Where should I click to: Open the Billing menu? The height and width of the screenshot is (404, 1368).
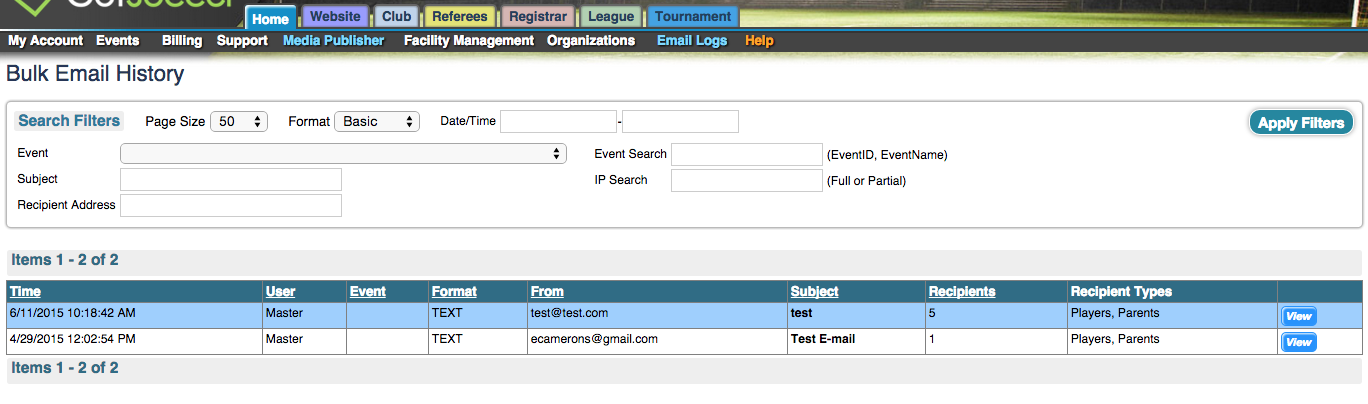(x=182, y=41)
